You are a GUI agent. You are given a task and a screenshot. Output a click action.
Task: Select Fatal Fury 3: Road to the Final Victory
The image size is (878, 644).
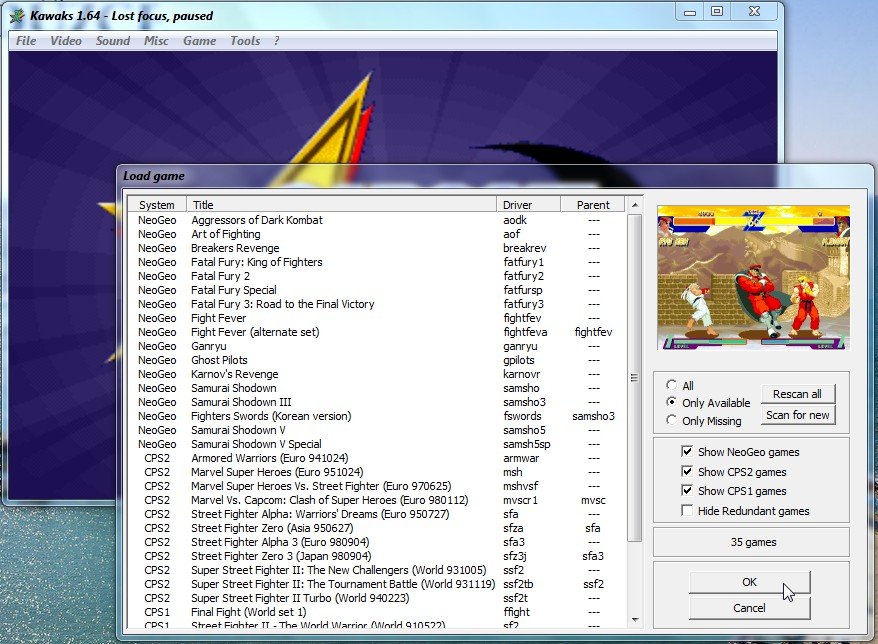click(x=376, y=304)
